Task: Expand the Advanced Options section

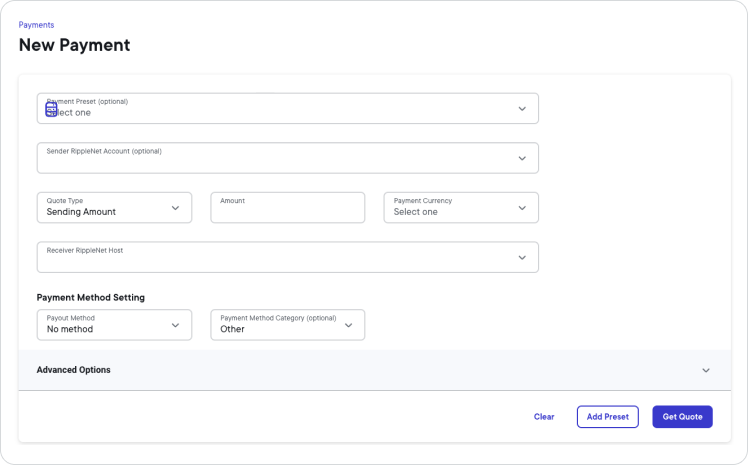Action: click(x=372, y=370)
